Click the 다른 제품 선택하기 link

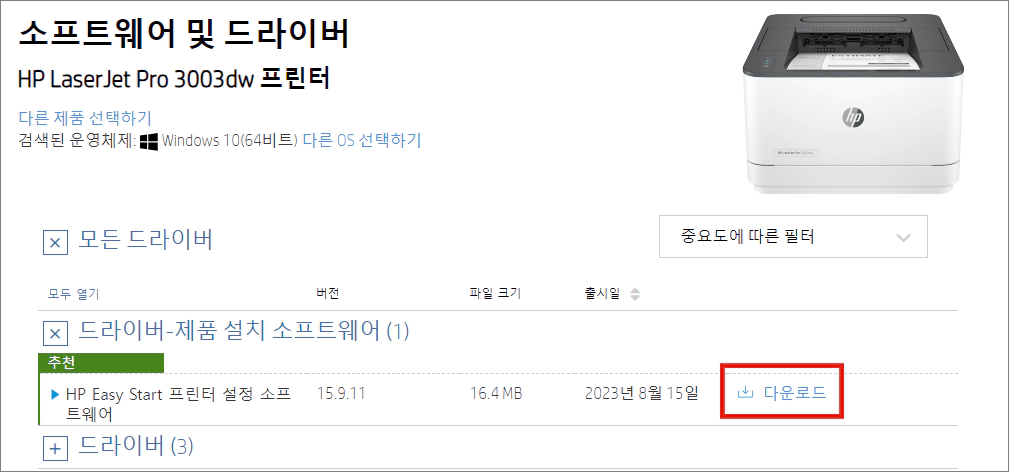(x=85, y=118)
